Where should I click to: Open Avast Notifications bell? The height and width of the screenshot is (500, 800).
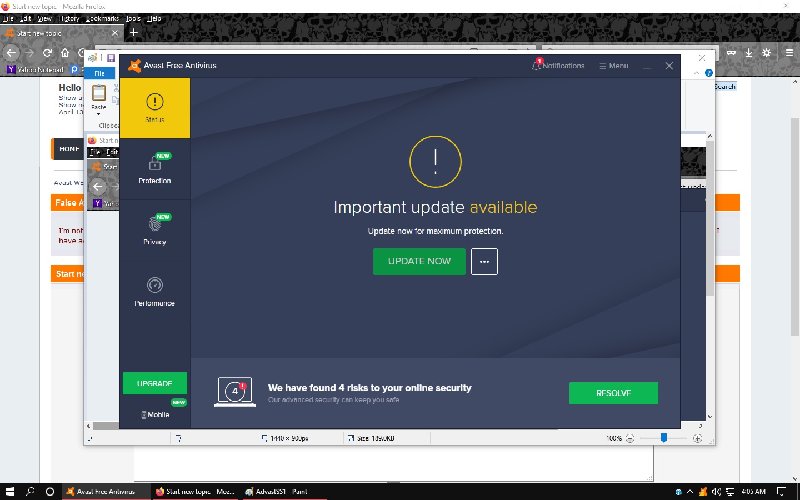coord(558,65)
